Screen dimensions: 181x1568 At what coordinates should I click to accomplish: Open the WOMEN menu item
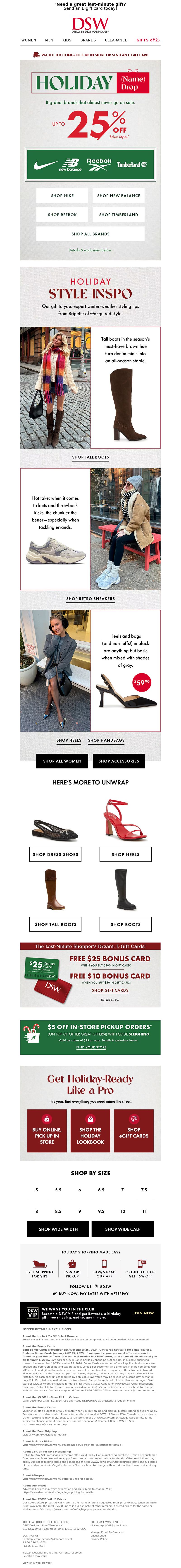29,40
